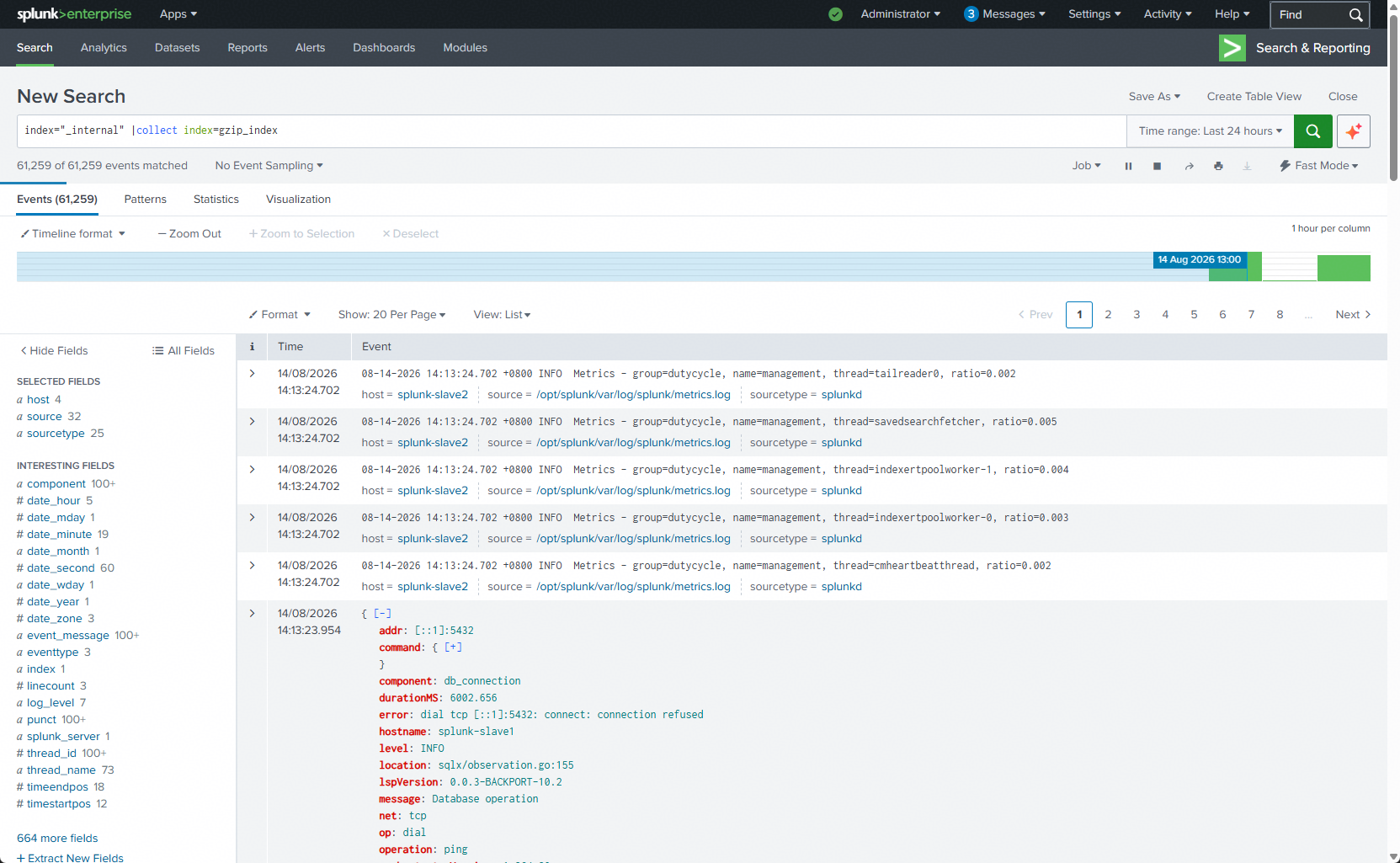The height and width of the screenshot is (863, 1400).
Task: Select the host field in sidebar
Action: click(x=39, y=400)
